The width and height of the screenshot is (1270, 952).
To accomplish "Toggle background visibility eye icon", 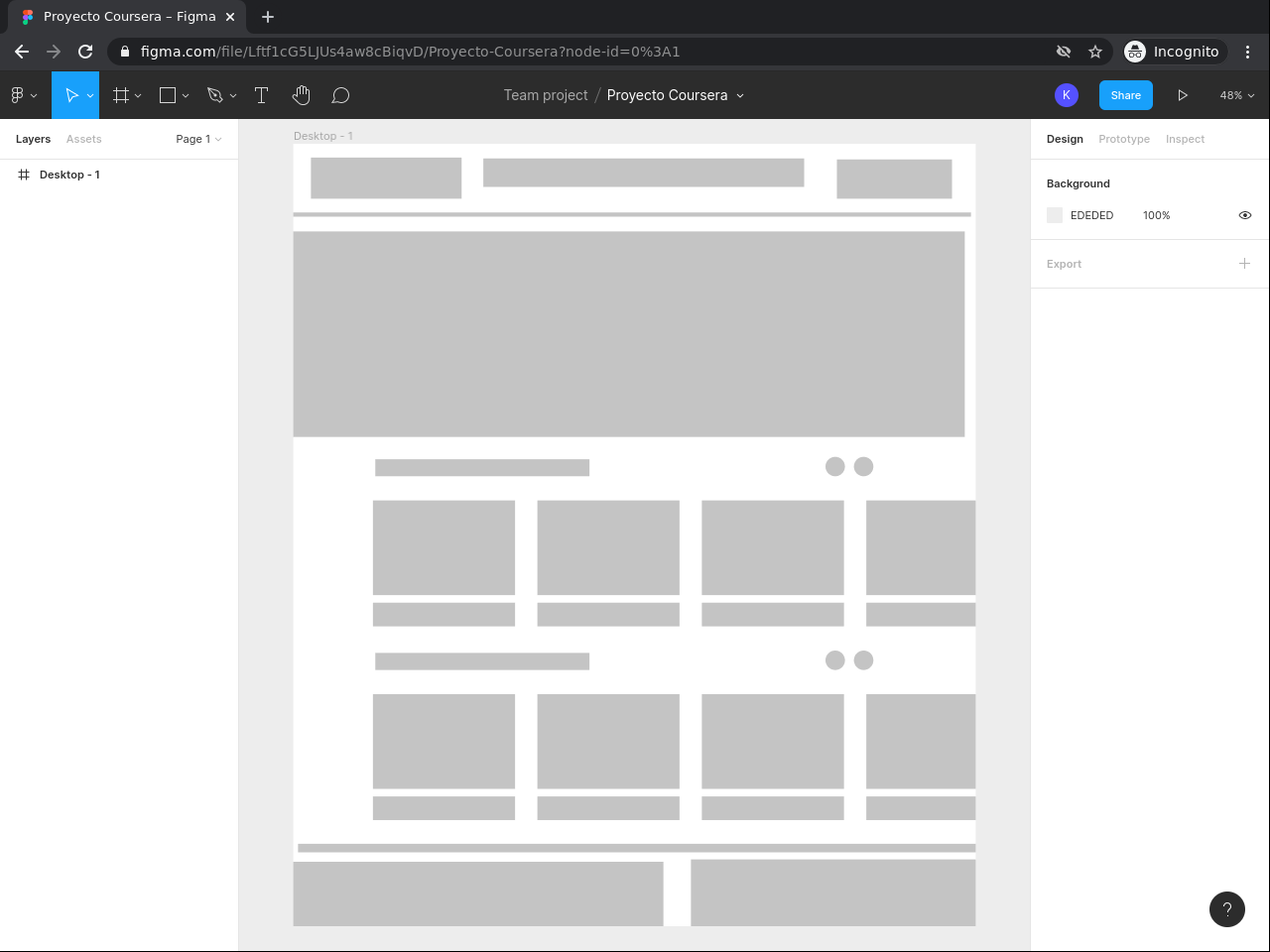I will 1245,215.
